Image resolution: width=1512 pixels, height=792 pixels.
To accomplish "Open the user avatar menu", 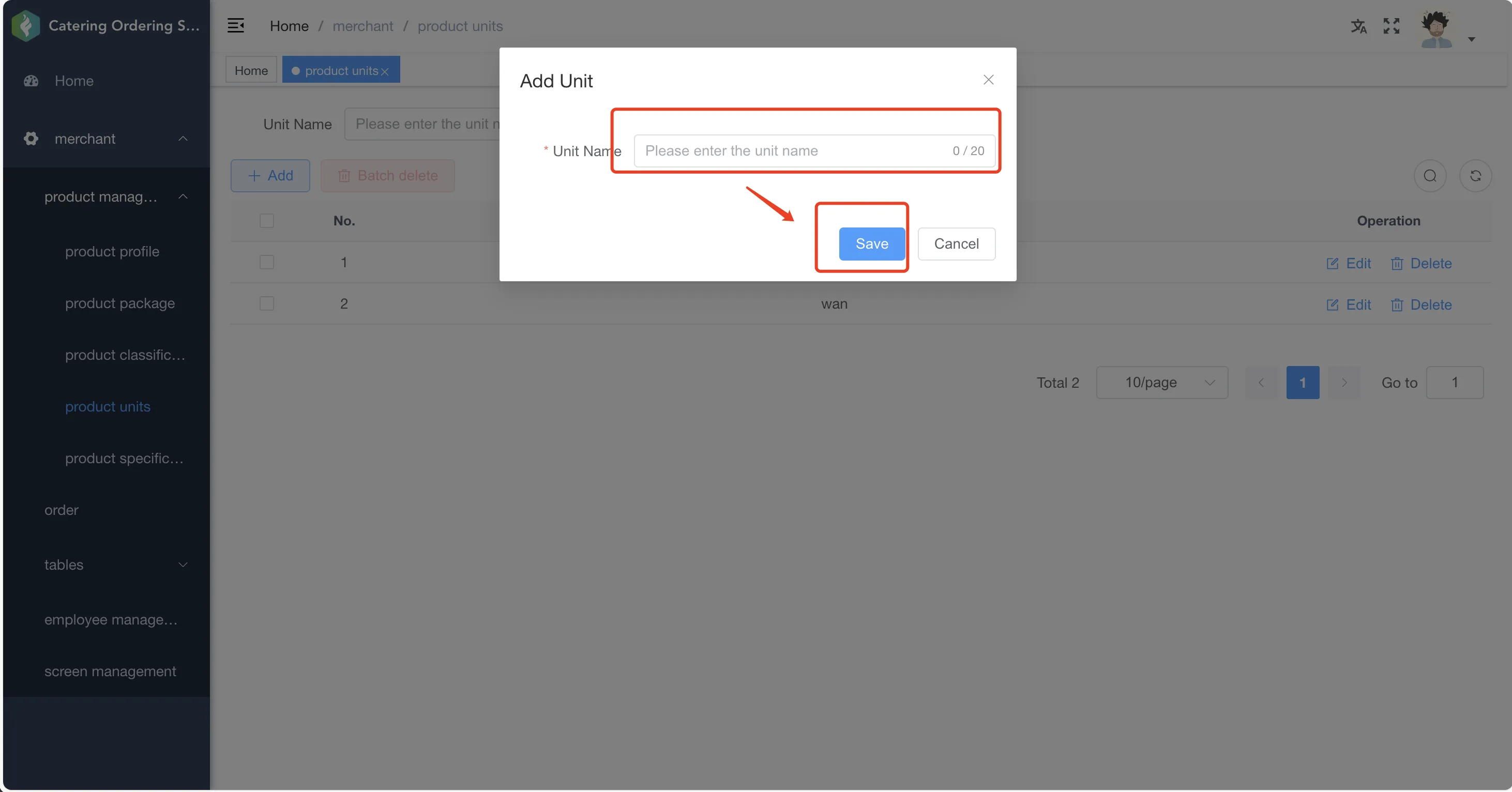I will click(x=1437, y=29).
